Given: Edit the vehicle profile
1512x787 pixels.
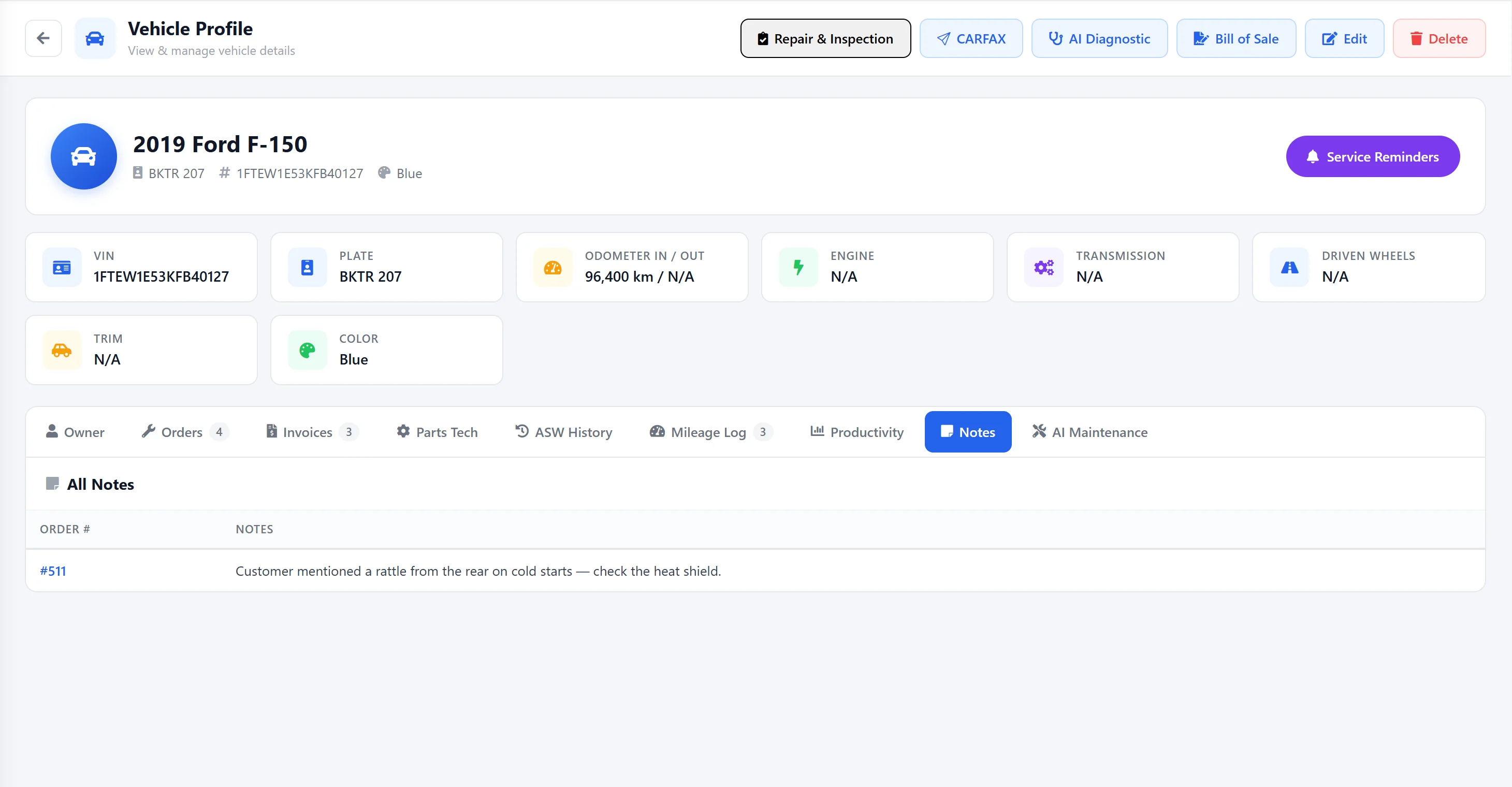Looking at the screenshot, I should (1344, 38).
